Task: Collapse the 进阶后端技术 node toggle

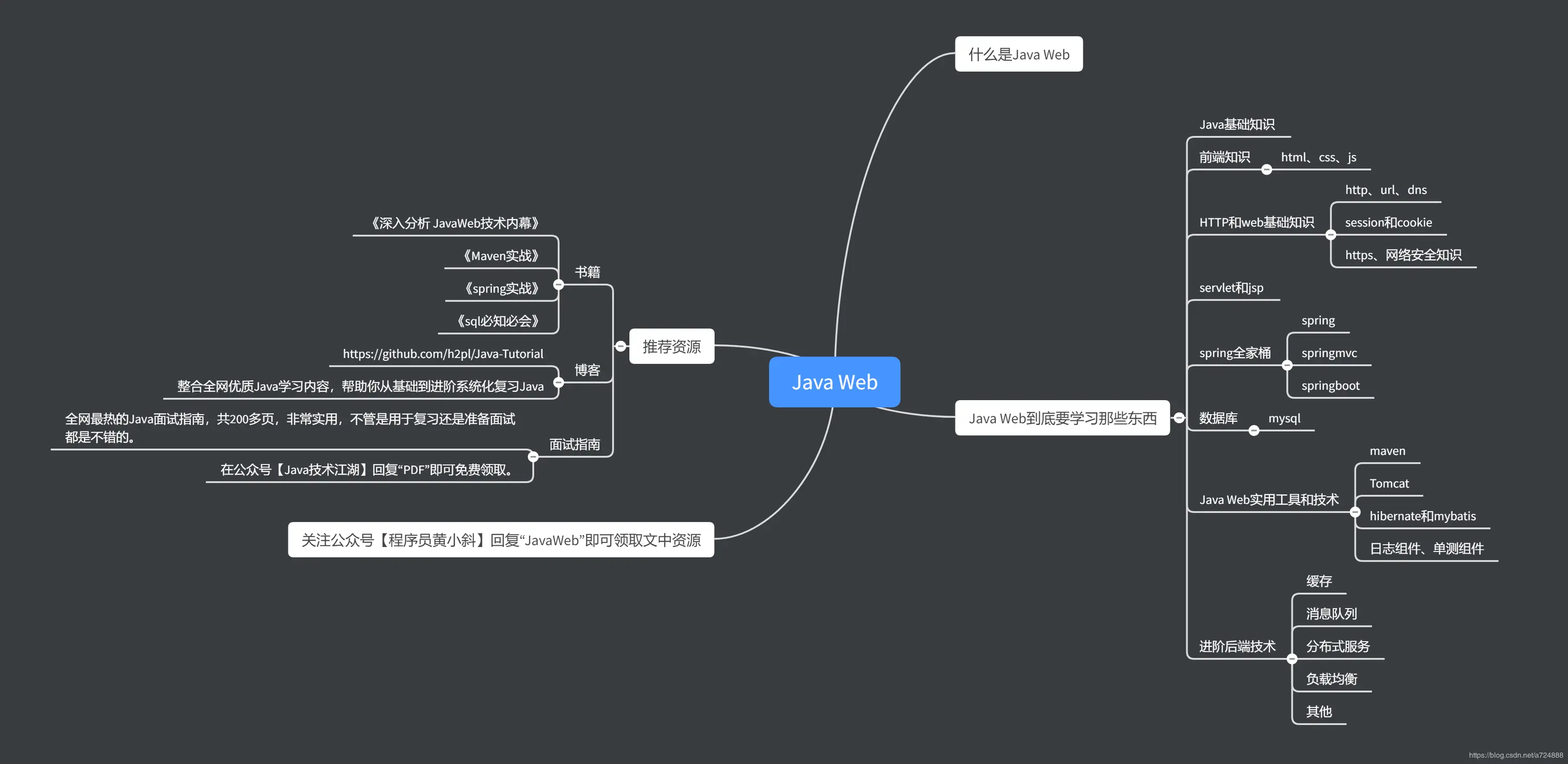Action: click(1292, 659)
